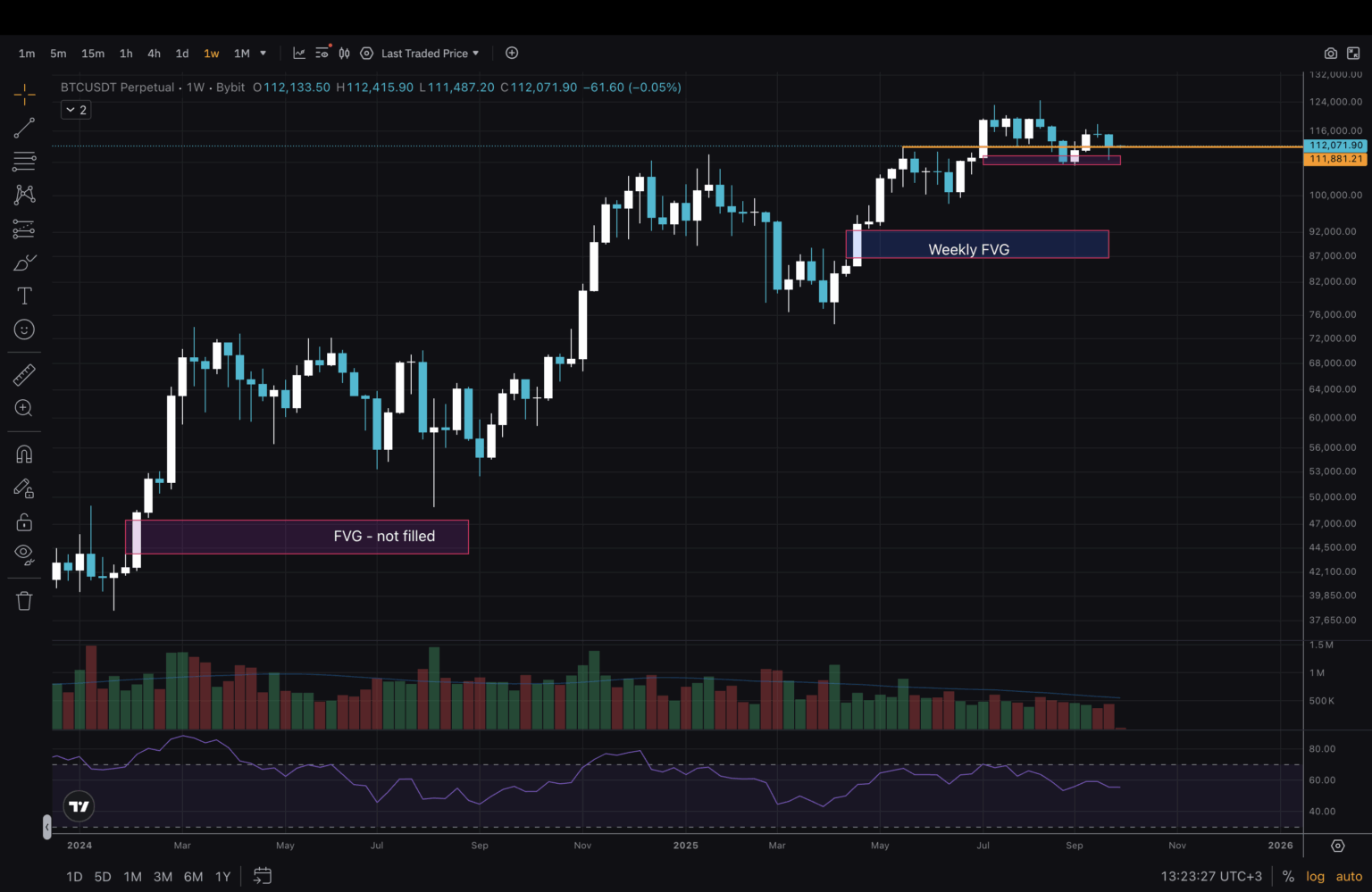Click the Go to date calendar button
The width and height of the screenshot is (1372, 892).
click(263, 877)
